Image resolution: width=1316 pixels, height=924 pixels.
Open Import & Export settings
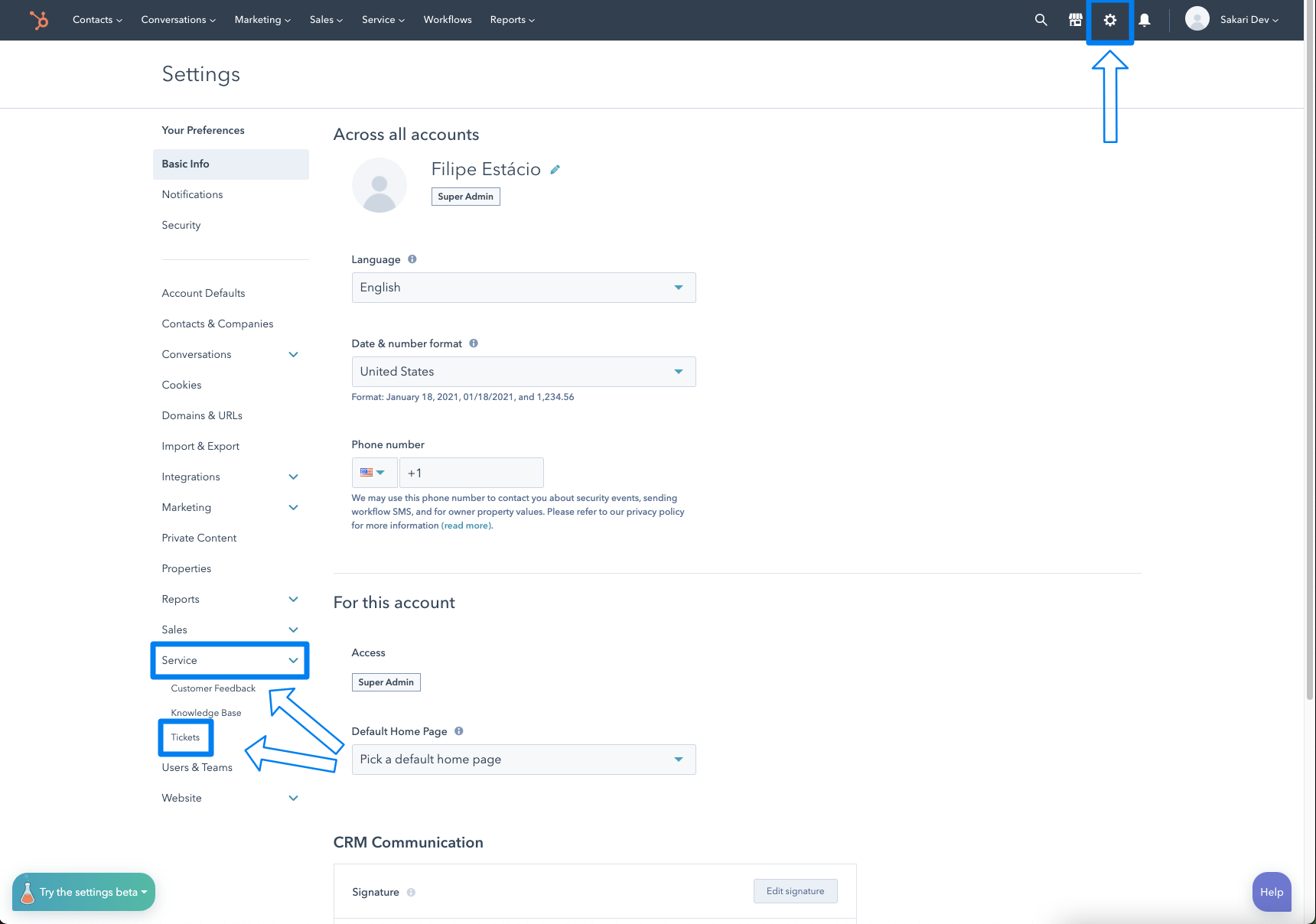coord(200,446)
